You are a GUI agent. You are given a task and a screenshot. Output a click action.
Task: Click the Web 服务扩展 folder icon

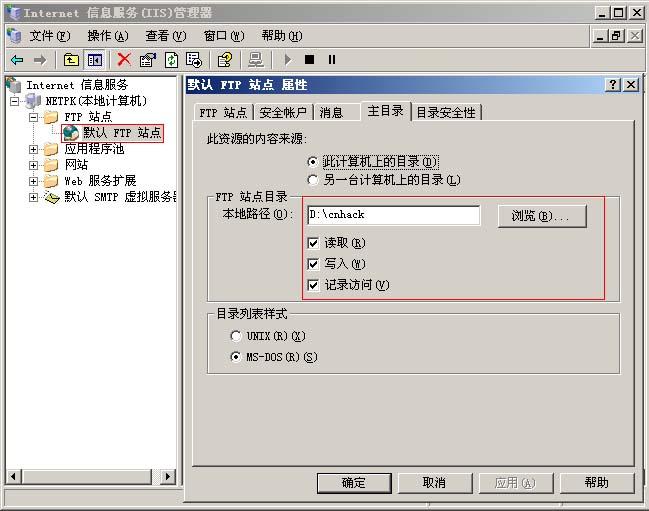pyautogui.click(x=51, y=181)
